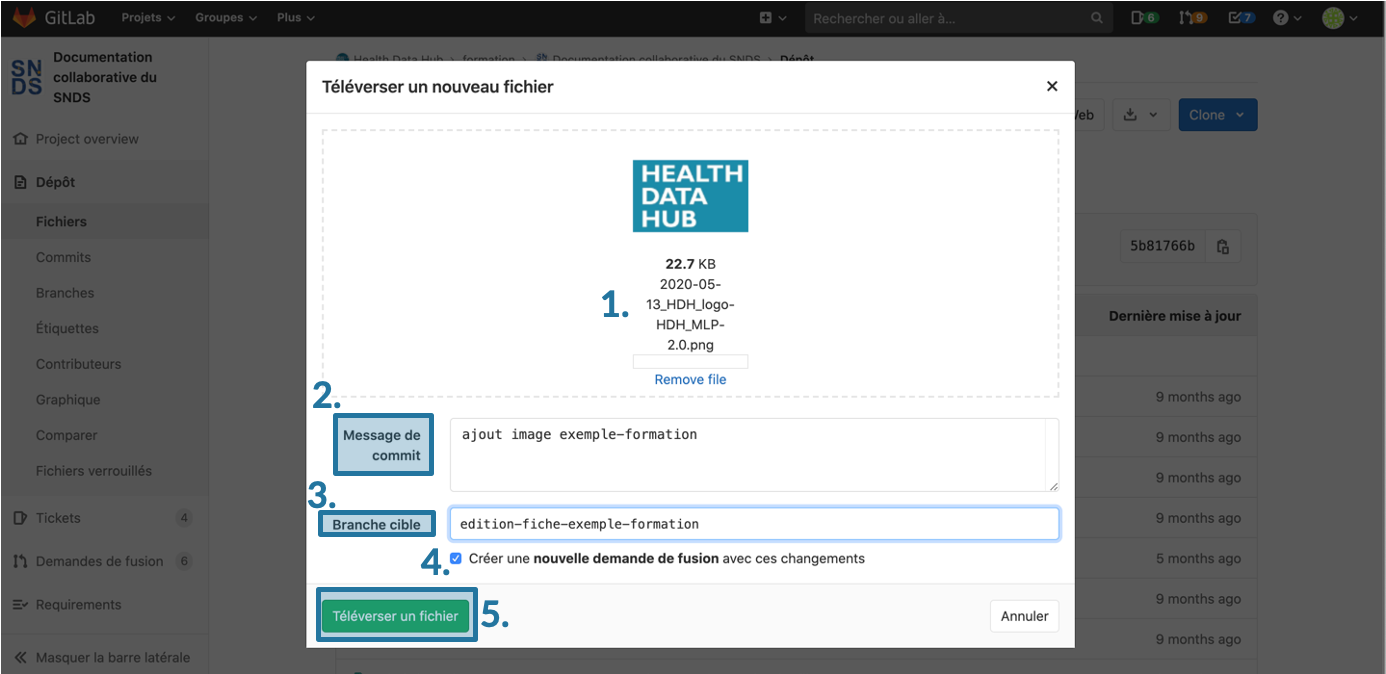Click the Dépôt document icon
This screenshot has width=1386, height=674.
(x=20, y=182)
